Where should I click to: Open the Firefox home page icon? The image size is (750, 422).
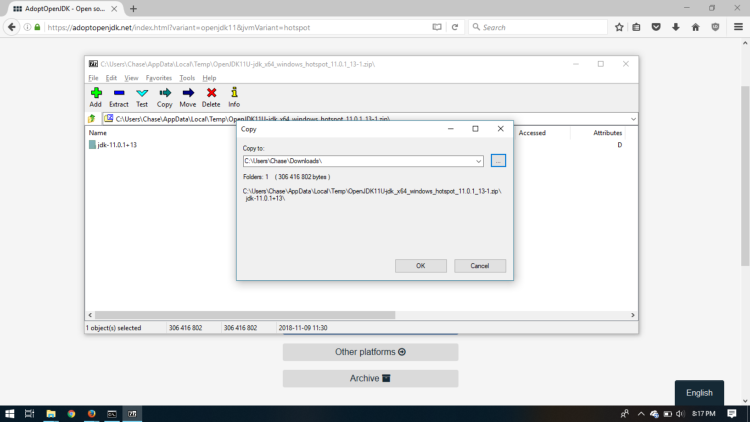point(696,27)
